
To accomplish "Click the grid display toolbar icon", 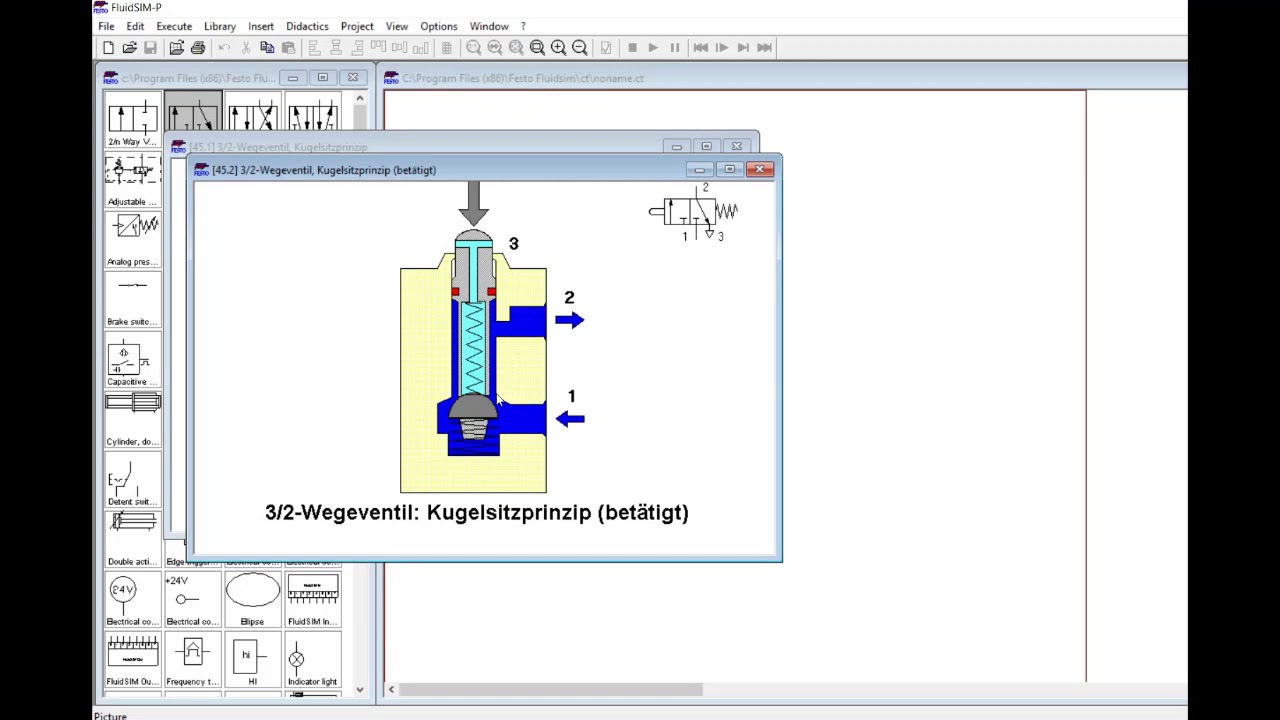I will coord(446,48).
